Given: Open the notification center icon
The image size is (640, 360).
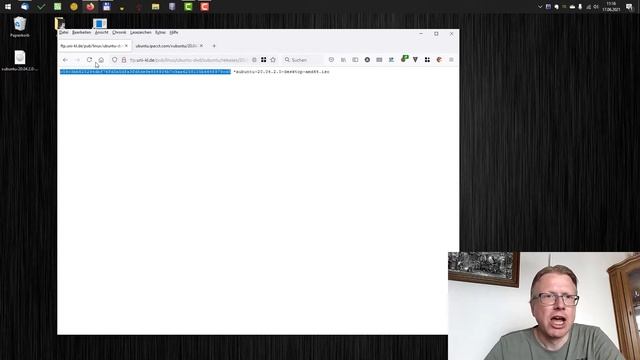Looking at the screenshot, I should (629, 7).
